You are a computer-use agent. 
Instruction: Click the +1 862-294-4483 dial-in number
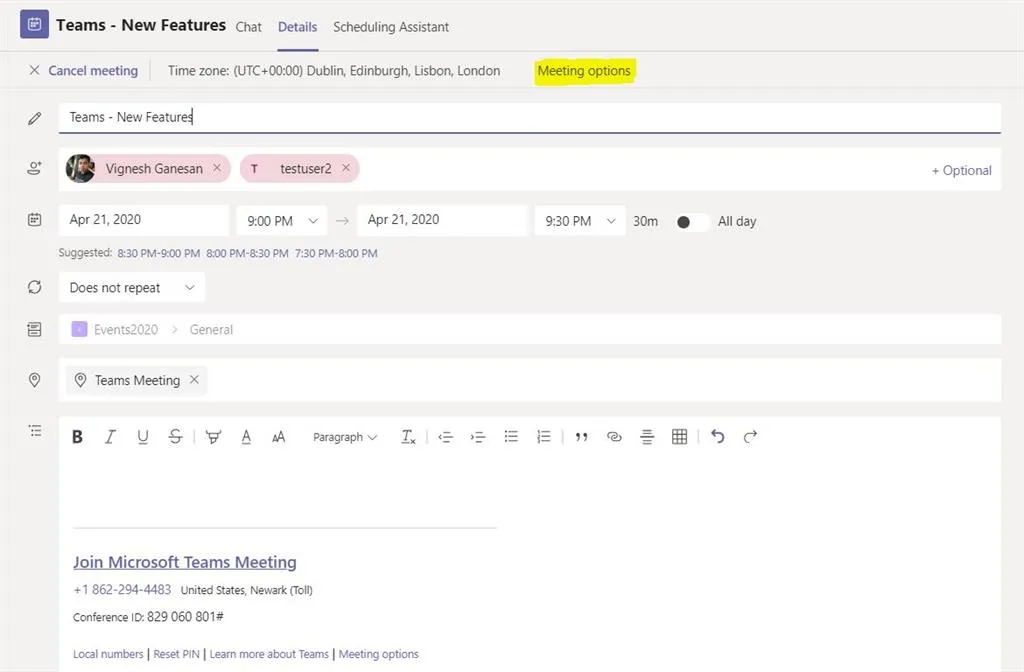122,590
